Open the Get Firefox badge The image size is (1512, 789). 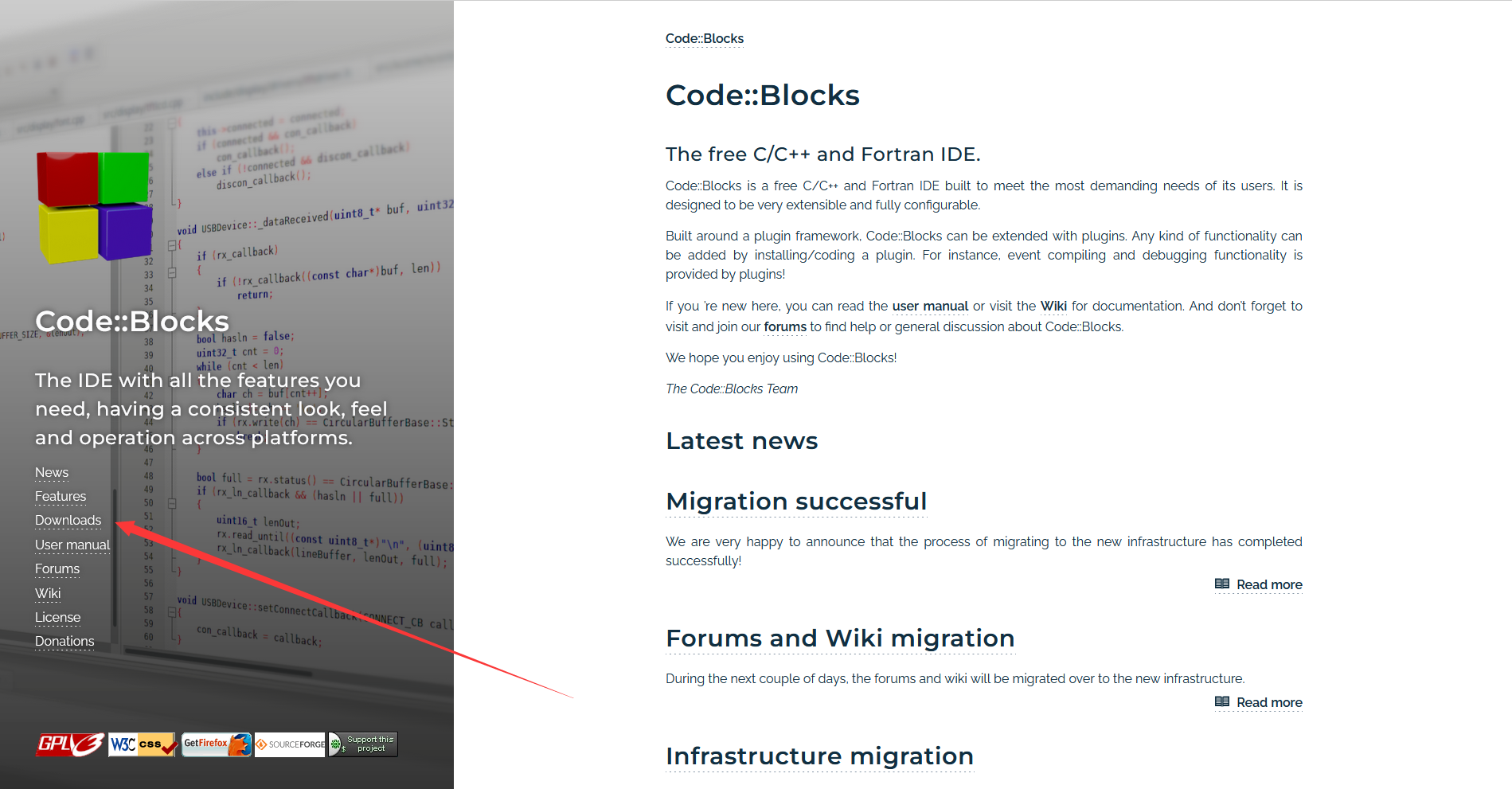[217, 744]
